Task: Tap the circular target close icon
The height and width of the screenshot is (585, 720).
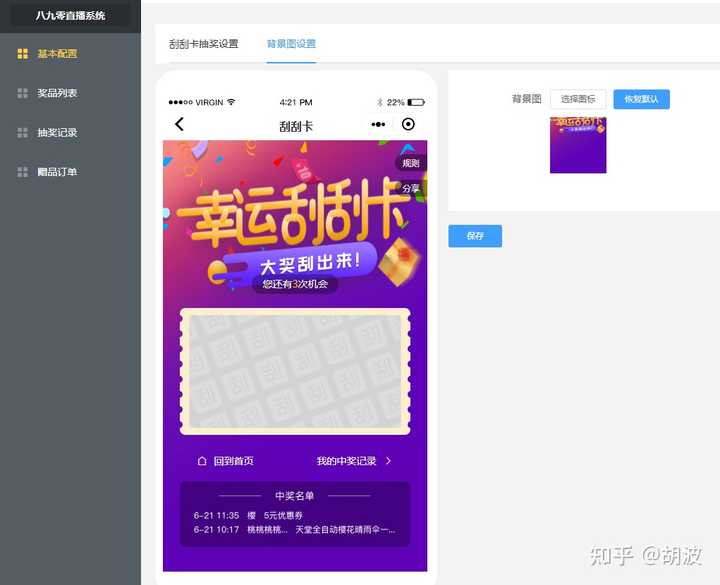Action: (x=408, y=125)
